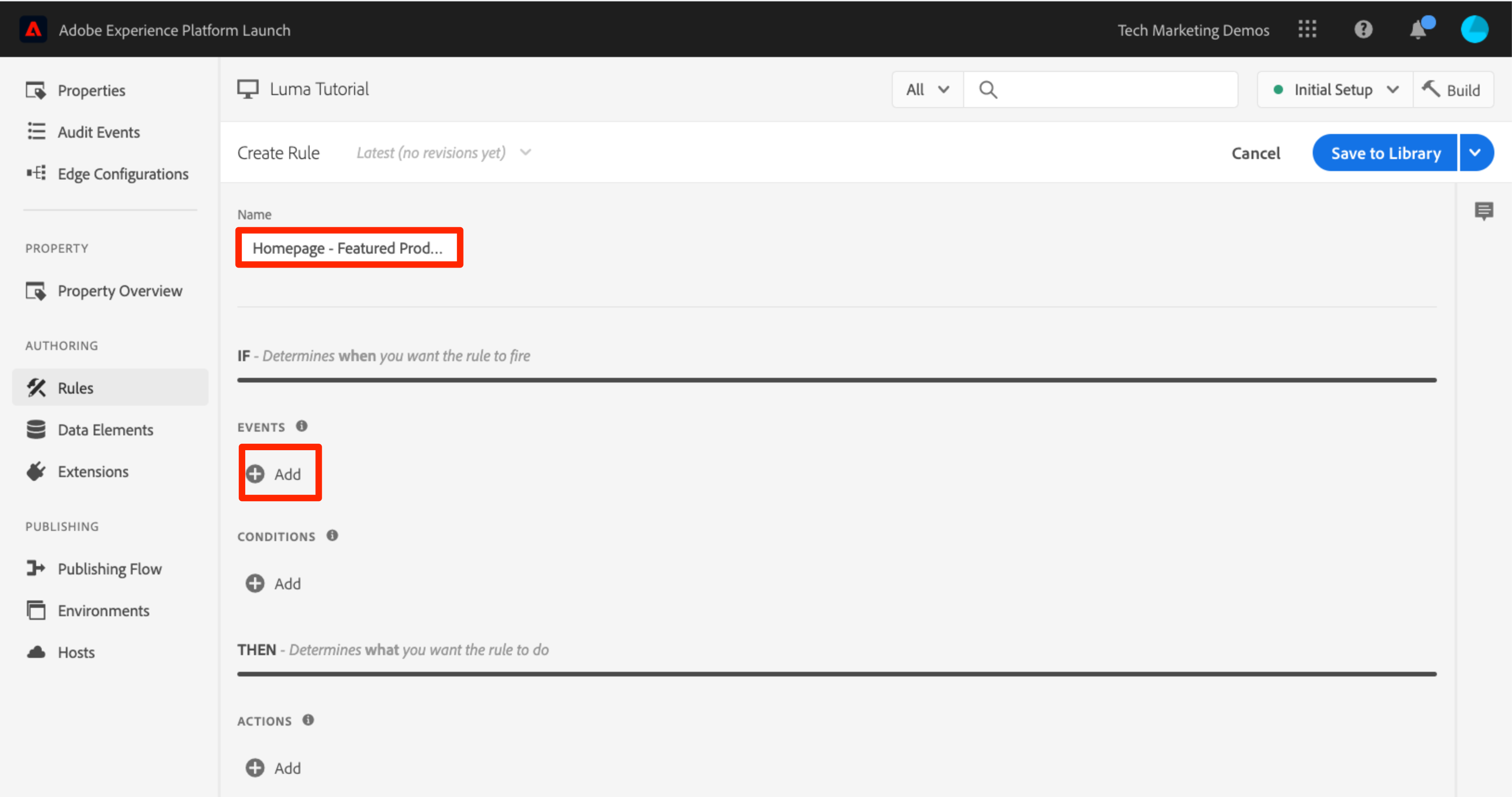Click the Adobe logo icon
Screen dimensions: 1512x797
click(x=33, y=29)
